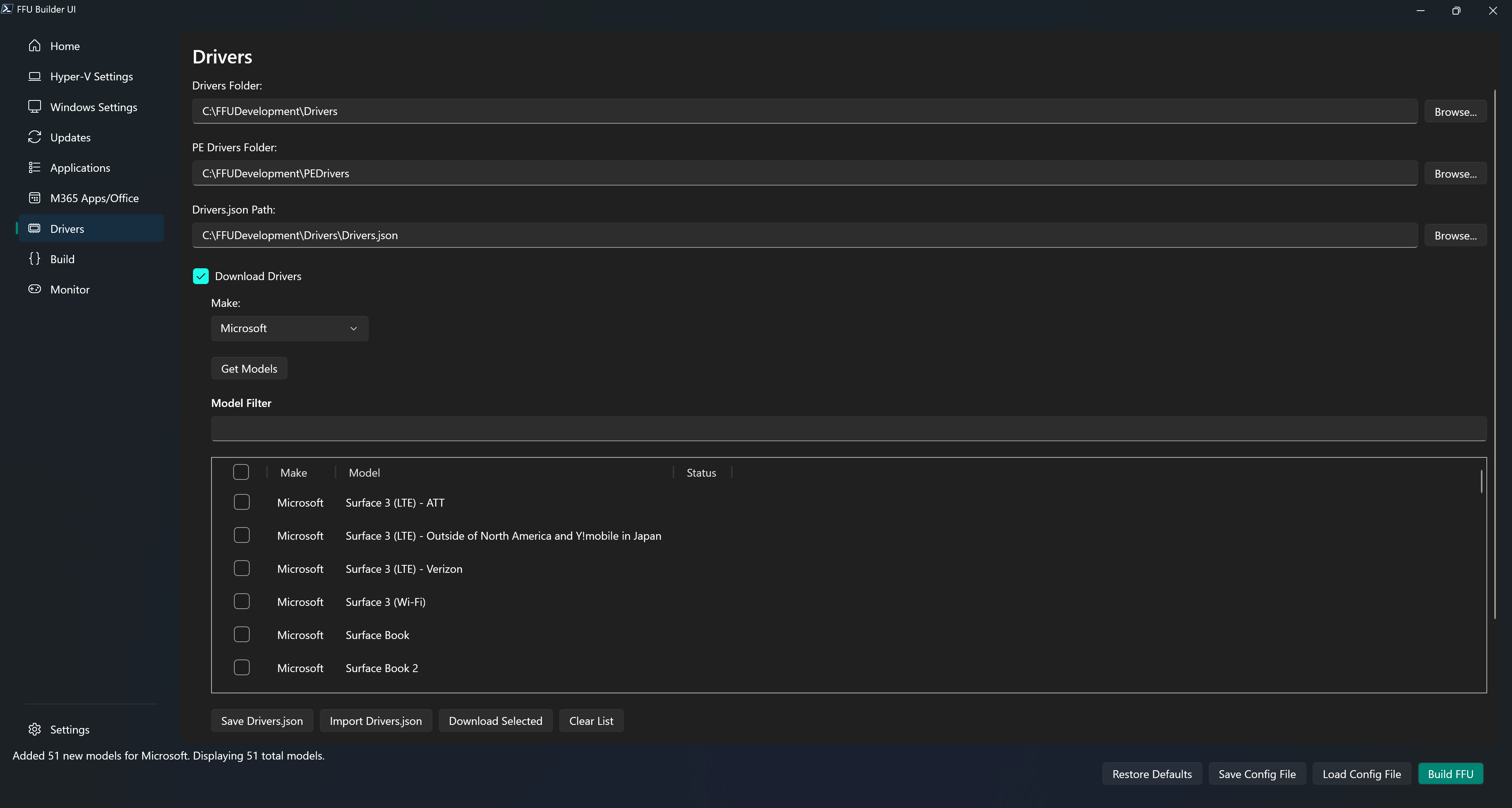The height and width of the screenshot is (808, 1512).
Task: Open Settings via the gear icon
Action: tap(35, 729)
